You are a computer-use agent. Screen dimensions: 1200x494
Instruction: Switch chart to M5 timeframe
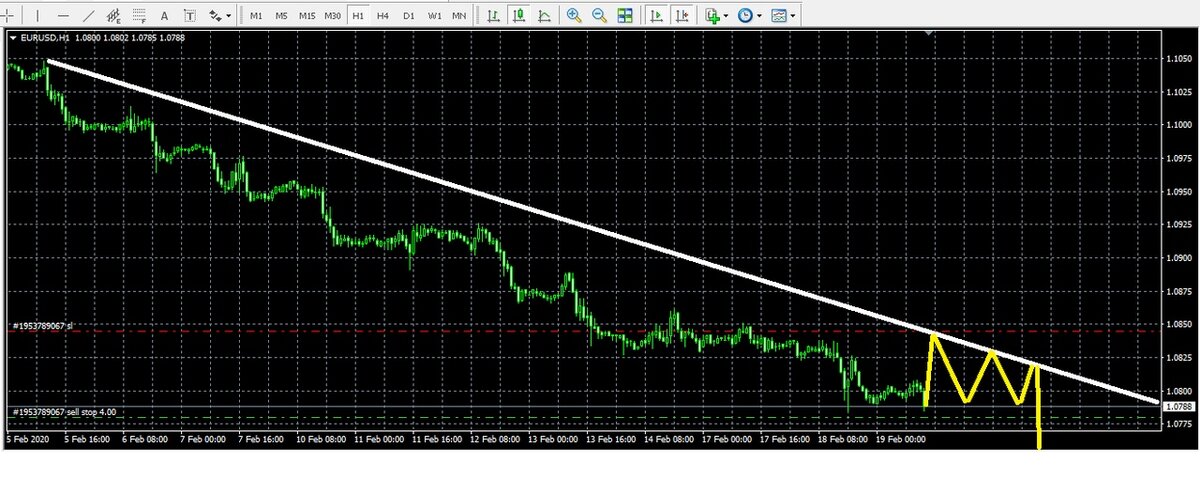[281, 16]
